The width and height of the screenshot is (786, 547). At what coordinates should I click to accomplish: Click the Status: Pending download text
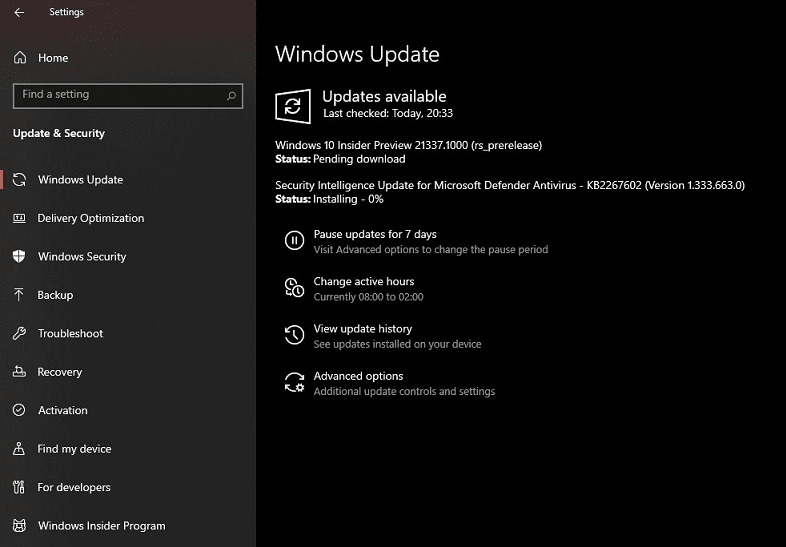(340, 159)
